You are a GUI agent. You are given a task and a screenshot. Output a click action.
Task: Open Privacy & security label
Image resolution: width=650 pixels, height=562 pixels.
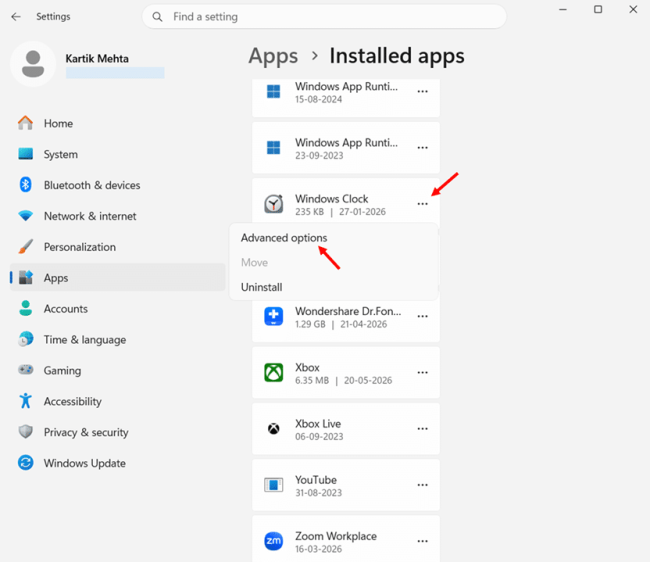[86, 432]
